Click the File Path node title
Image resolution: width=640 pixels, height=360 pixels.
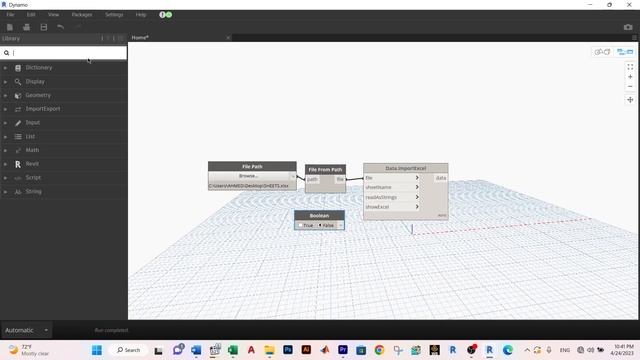[252, 167]
